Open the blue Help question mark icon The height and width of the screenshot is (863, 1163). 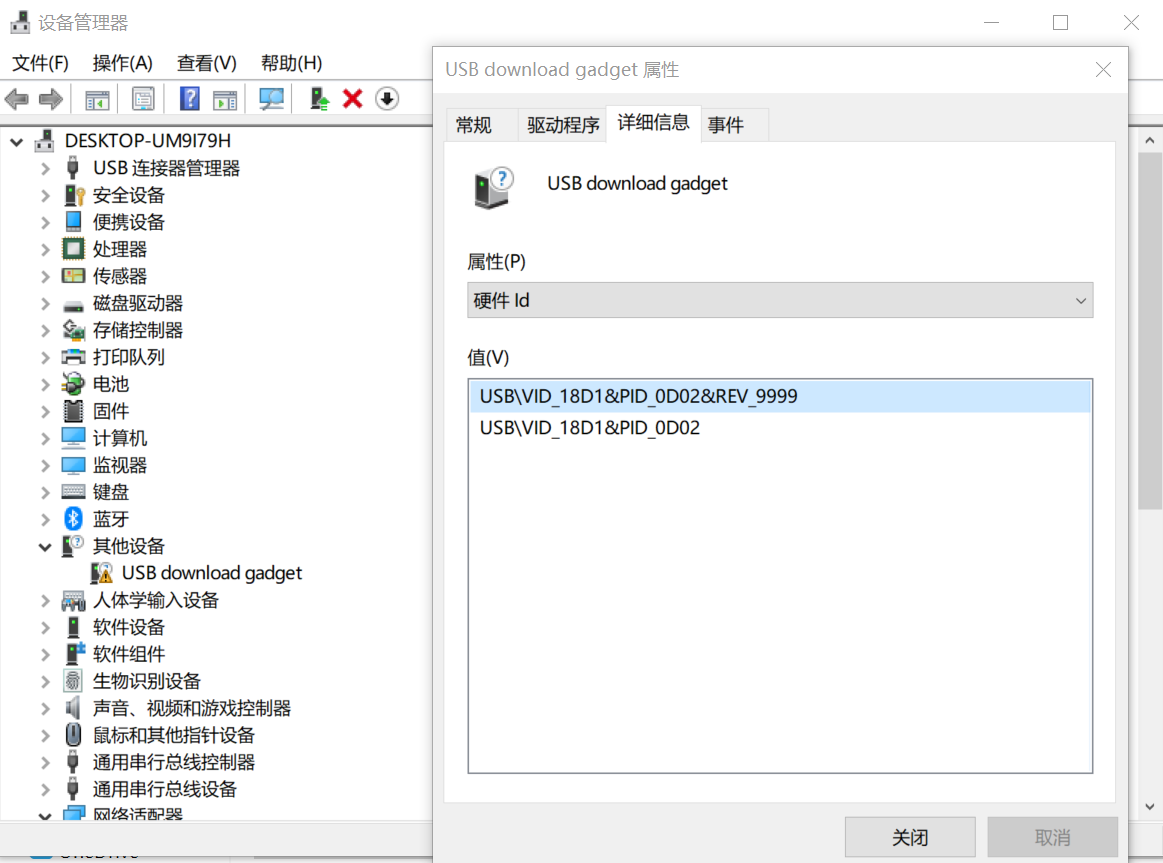pos(189,99)
